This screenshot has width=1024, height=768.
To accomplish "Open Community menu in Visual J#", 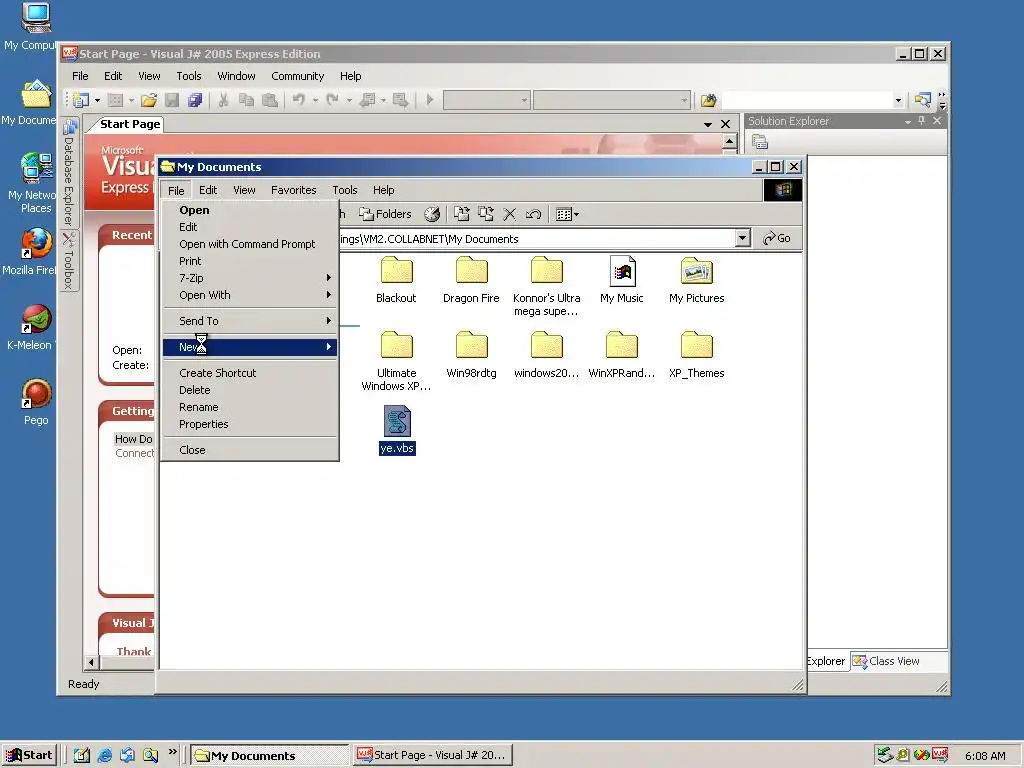I will click(298, 76).
